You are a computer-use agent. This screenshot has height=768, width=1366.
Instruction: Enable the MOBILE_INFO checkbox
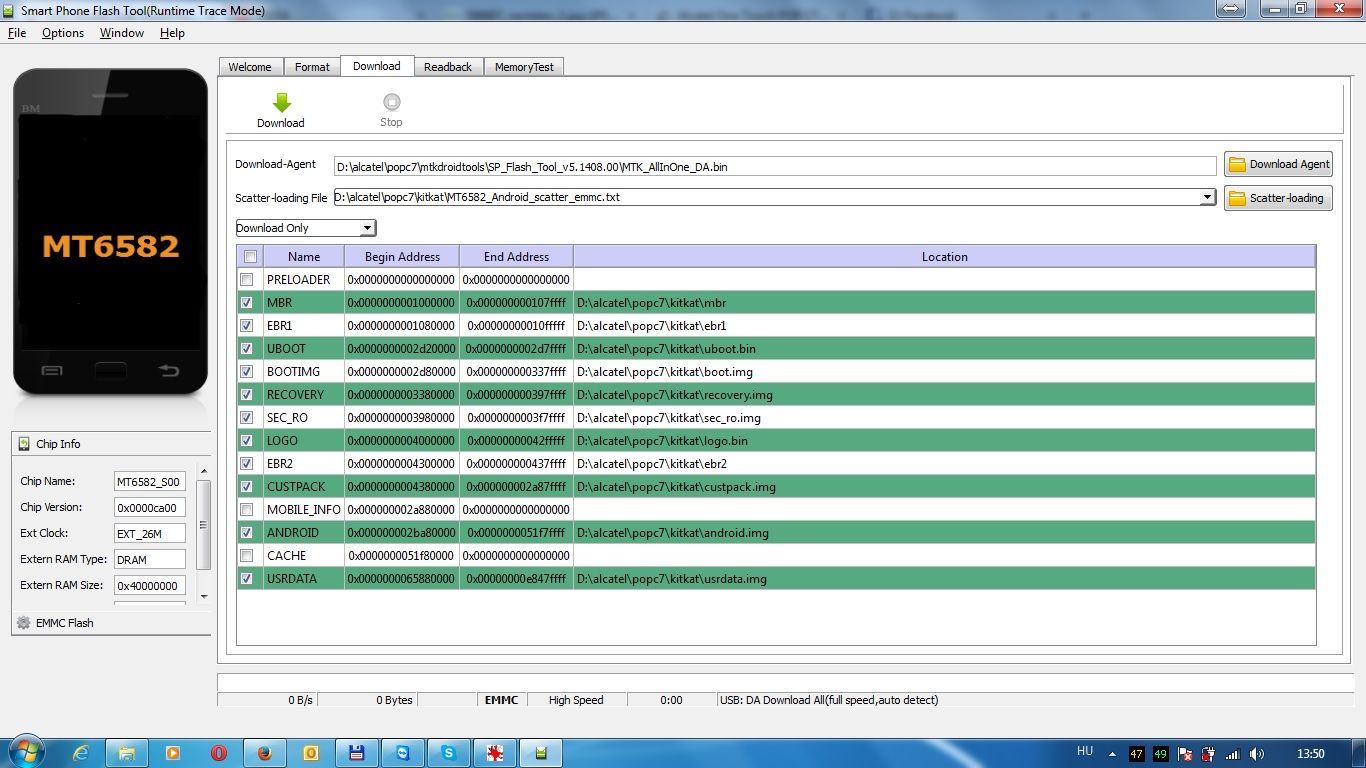(247, 510)
